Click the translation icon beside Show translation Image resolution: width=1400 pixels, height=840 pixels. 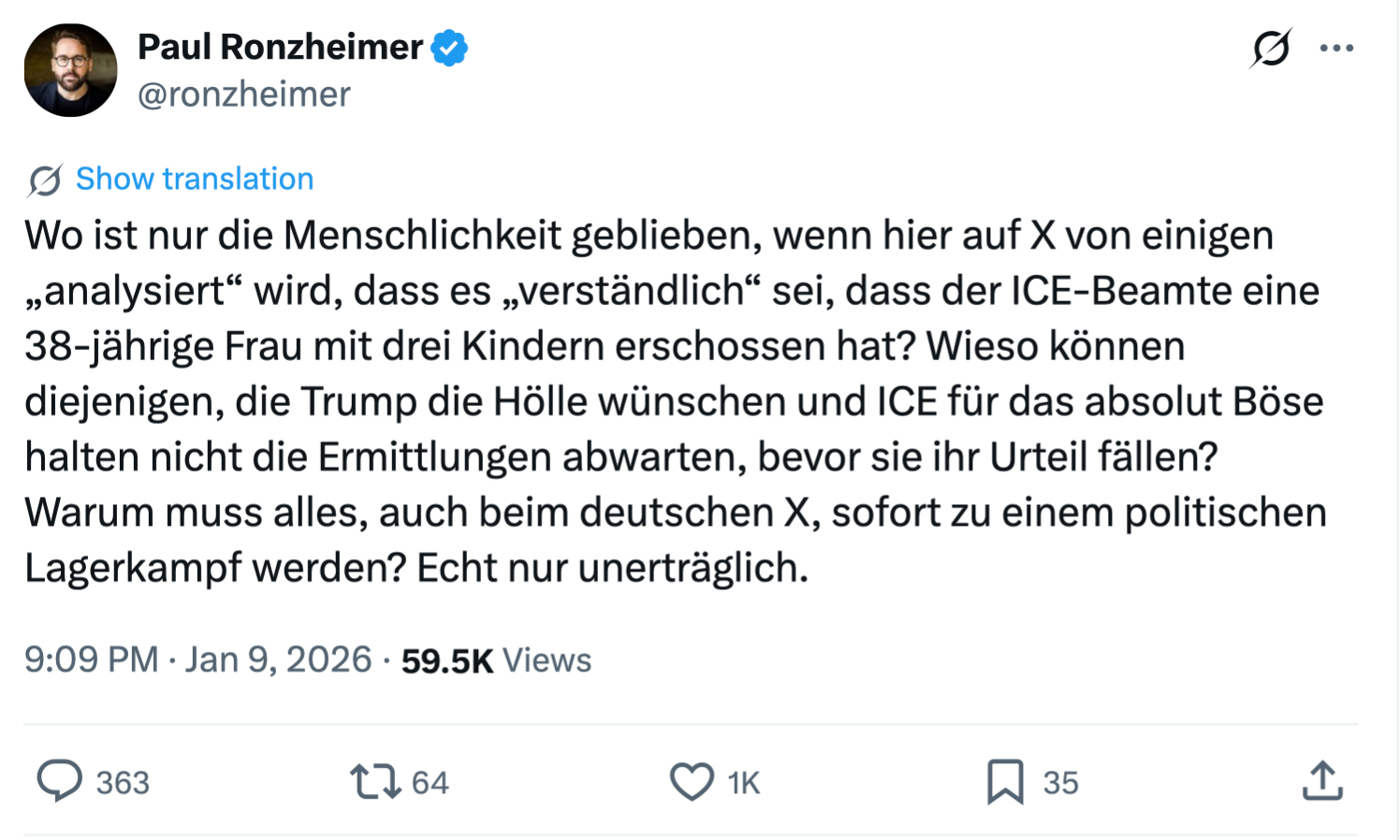click(x=45, y=180)
